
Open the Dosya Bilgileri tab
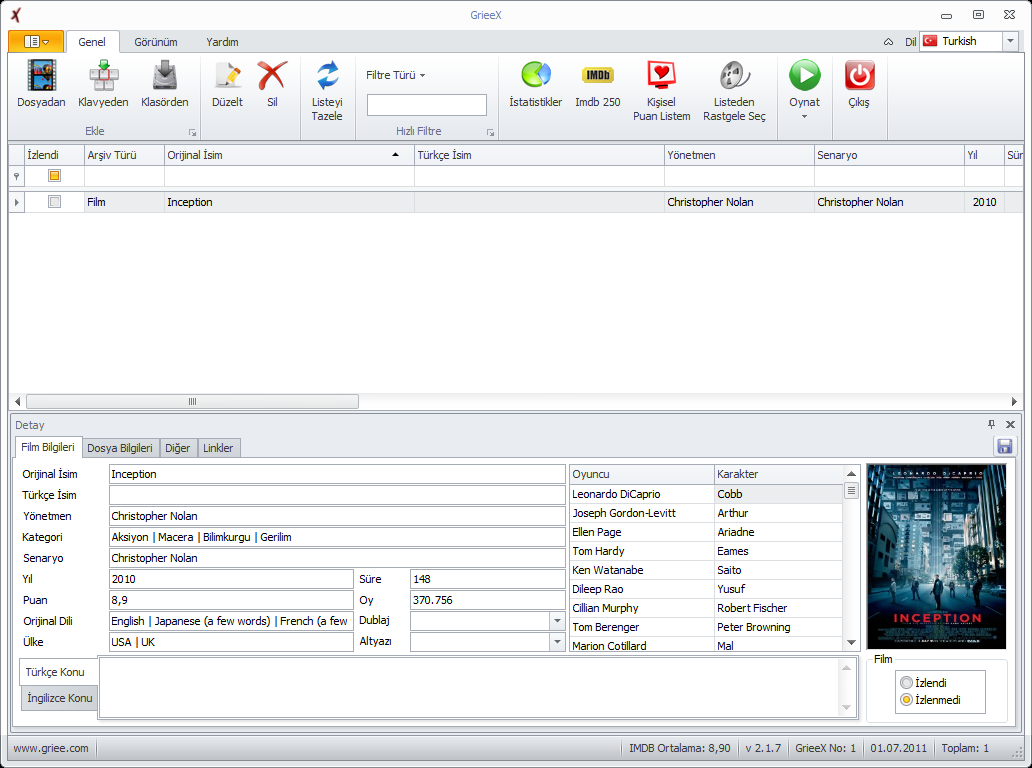[120, 448]
